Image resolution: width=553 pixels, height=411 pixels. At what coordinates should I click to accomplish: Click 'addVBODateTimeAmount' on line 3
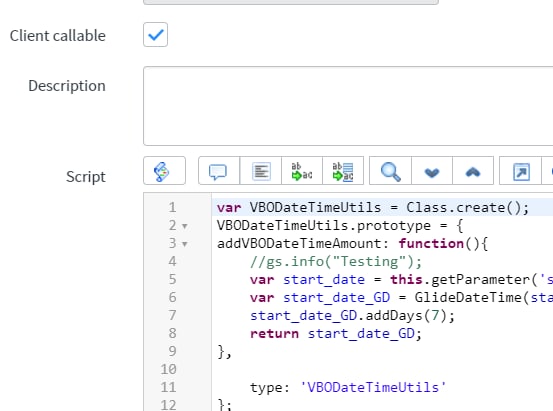(299, 243)
